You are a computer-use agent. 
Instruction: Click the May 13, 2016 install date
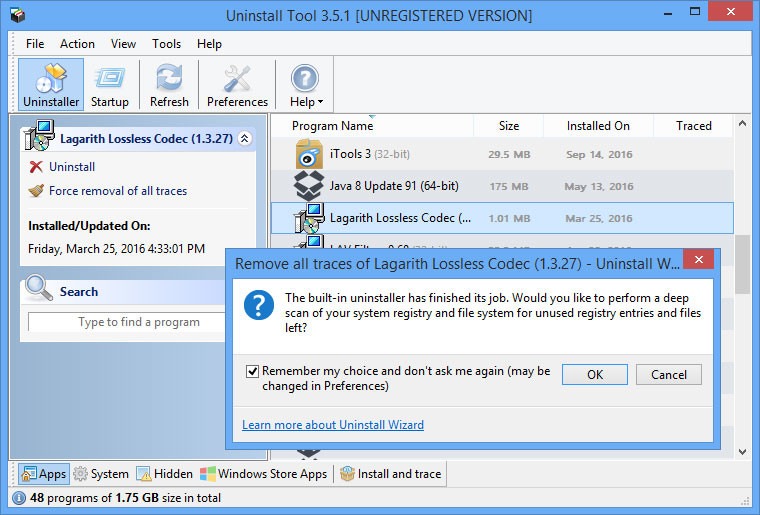click(599, 187)
